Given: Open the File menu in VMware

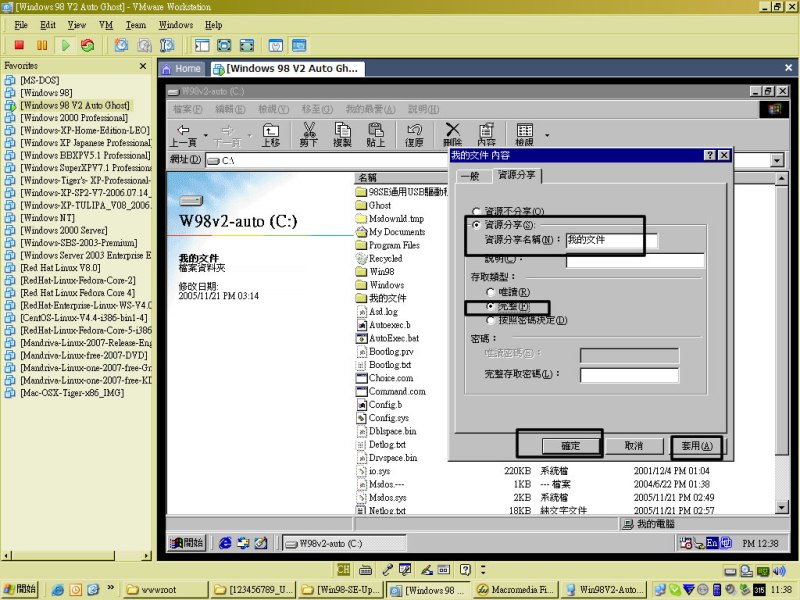Looking at the screenshot, I should click(x=21, y=25).
